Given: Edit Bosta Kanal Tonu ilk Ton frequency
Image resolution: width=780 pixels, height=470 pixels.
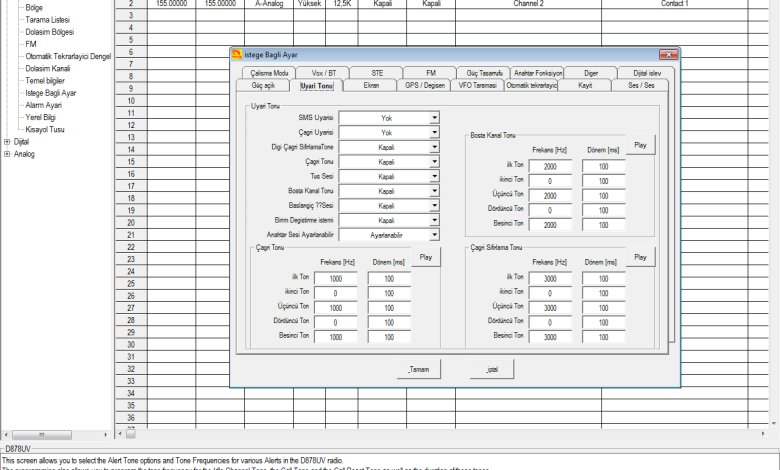Looking at the screenshot, I should [x=550, y=167].
